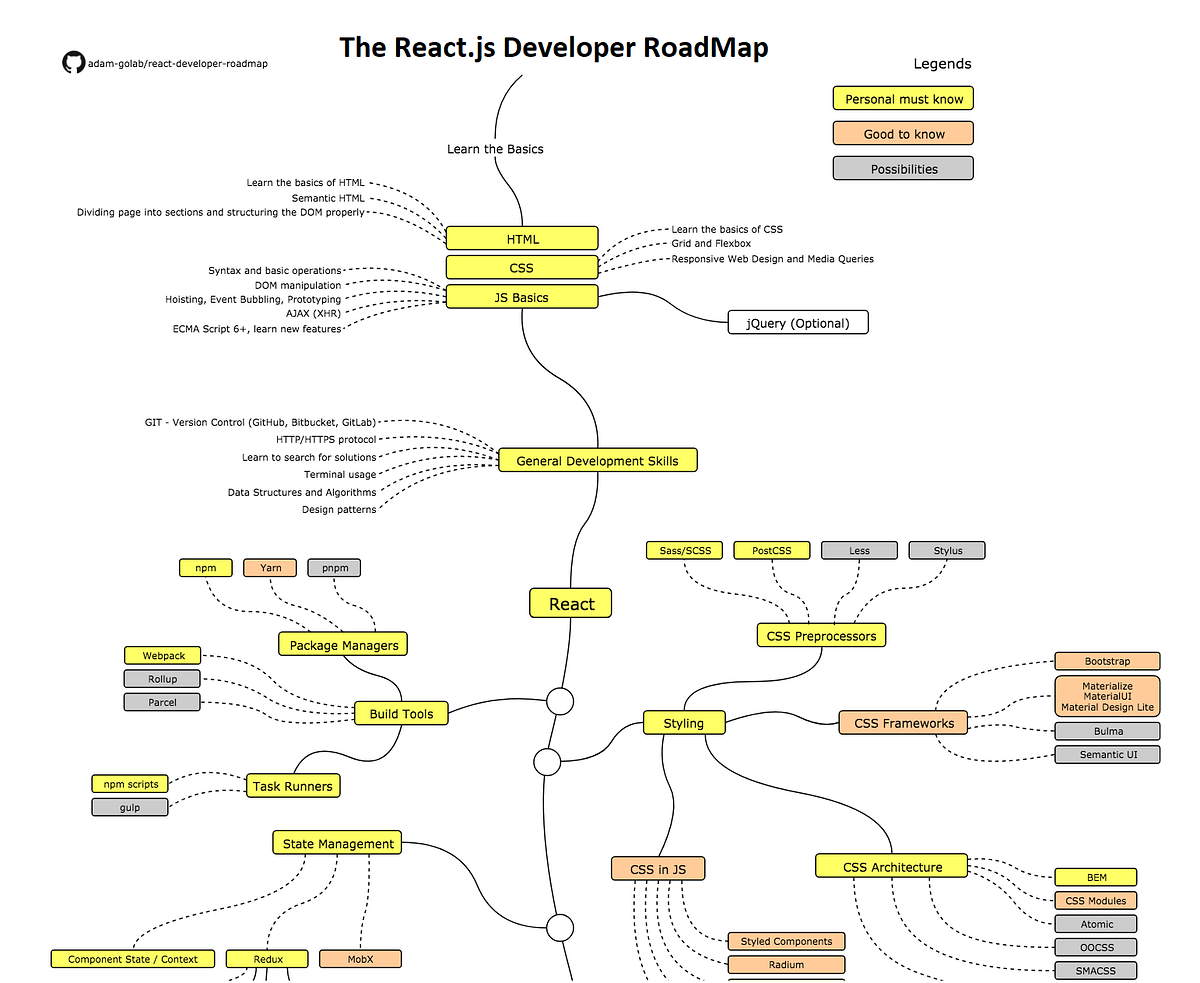Select the React node in the center
Image resolution: width=1200 pixels, height=983 pixels.
point(570,603)
